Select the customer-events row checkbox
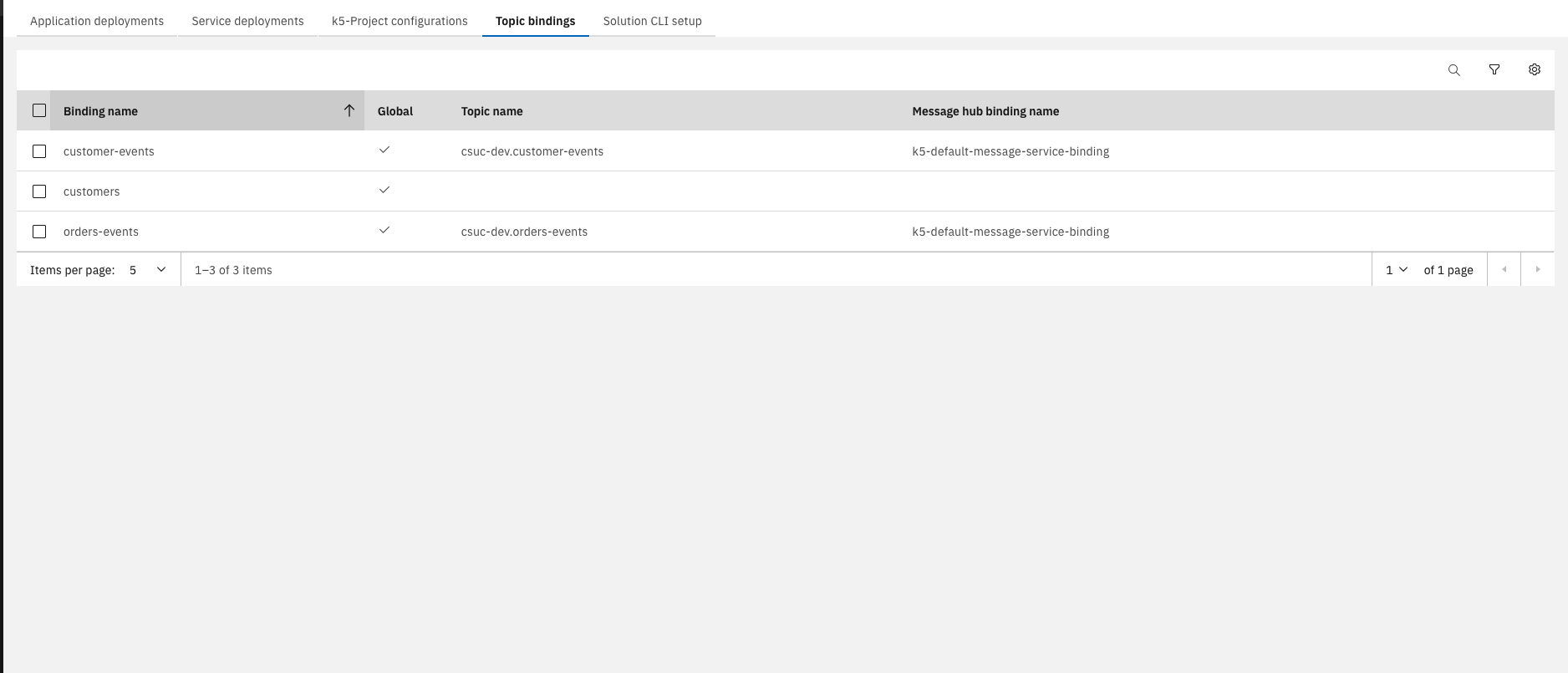Screen dimensions: 1568x673 pyautogui.click(x=39, y=151)
